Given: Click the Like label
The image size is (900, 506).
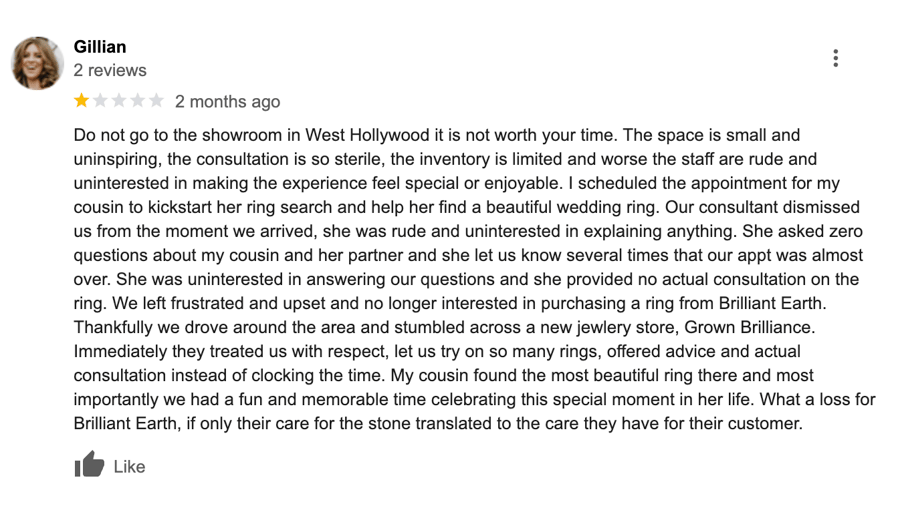Looking at the screenshot, I should (x=129, y=466).
